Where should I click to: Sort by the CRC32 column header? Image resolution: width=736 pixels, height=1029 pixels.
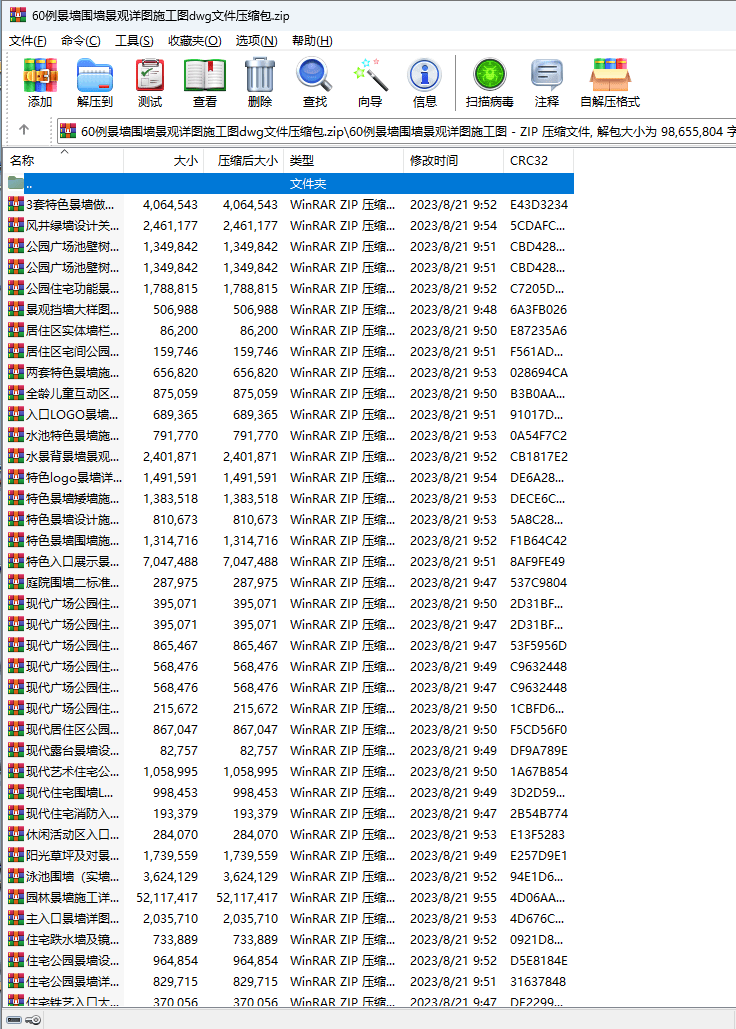[x=539, y=160]
